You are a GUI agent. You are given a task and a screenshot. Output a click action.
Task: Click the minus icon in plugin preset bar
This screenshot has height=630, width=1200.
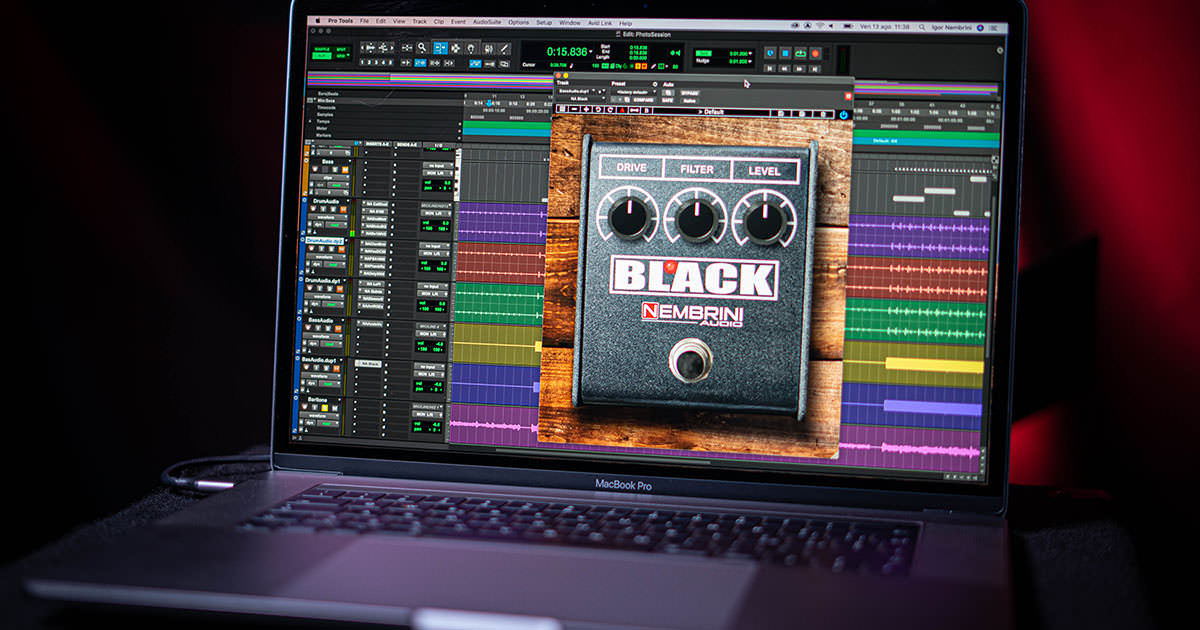tap(575, 110)
